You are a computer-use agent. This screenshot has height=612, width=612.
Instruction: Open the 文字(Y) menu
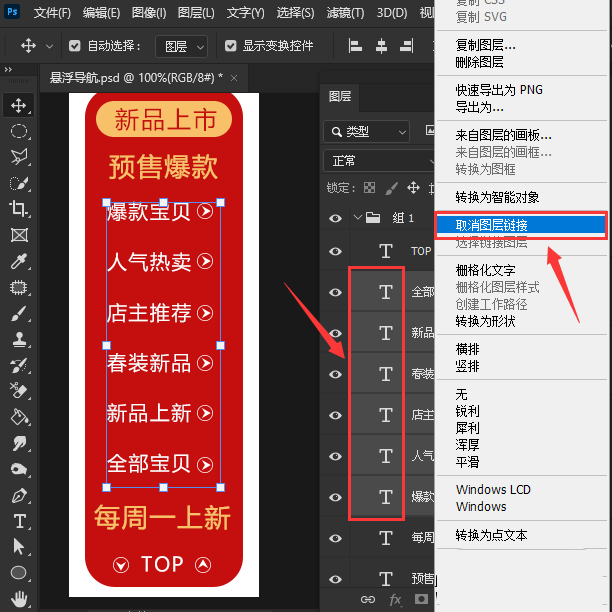[246, 13]
